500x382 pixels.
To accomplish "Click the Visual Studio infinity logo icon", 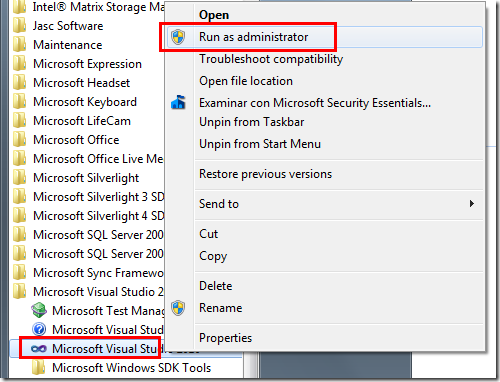I will point(39,349).
